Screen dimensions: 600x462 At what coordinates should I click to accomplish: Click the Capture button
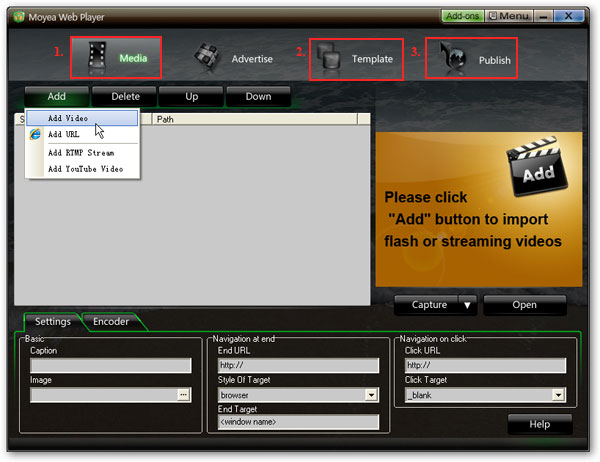point(429,305)
